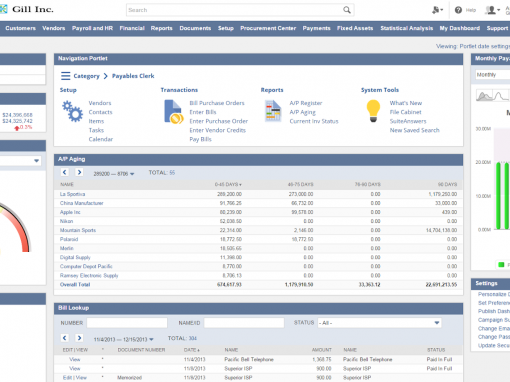Expand the dropdown in the left portlet
The height and width of the screenshot is (382, 510).
pos(36,161)
